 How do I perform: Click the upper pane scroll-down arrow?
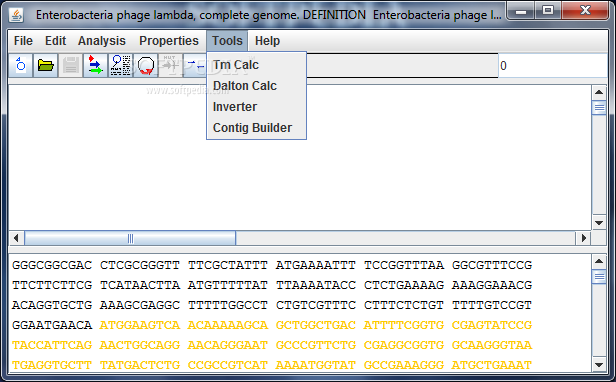(599, 223)
